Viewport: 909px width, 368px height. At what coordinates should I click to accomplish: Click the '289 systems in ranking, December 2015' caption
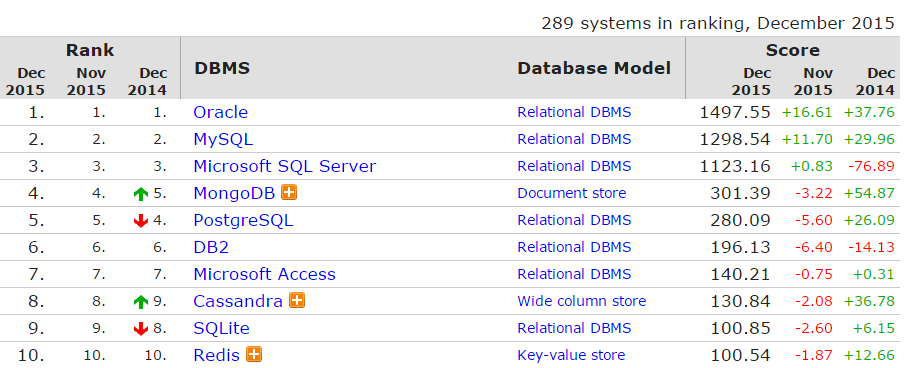(x=718, y=23)
